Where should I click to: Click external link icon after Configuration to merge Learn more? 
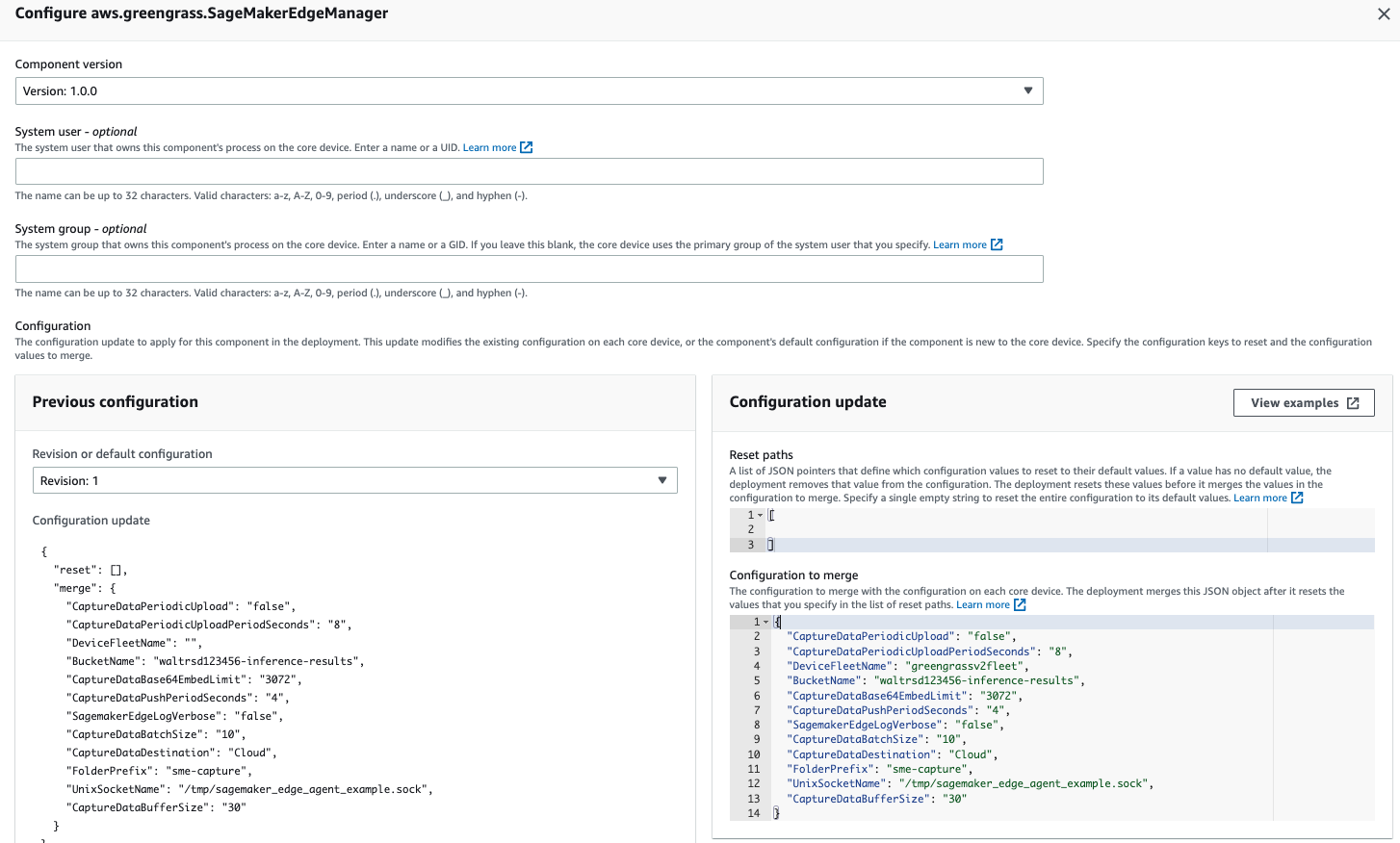1020,604
